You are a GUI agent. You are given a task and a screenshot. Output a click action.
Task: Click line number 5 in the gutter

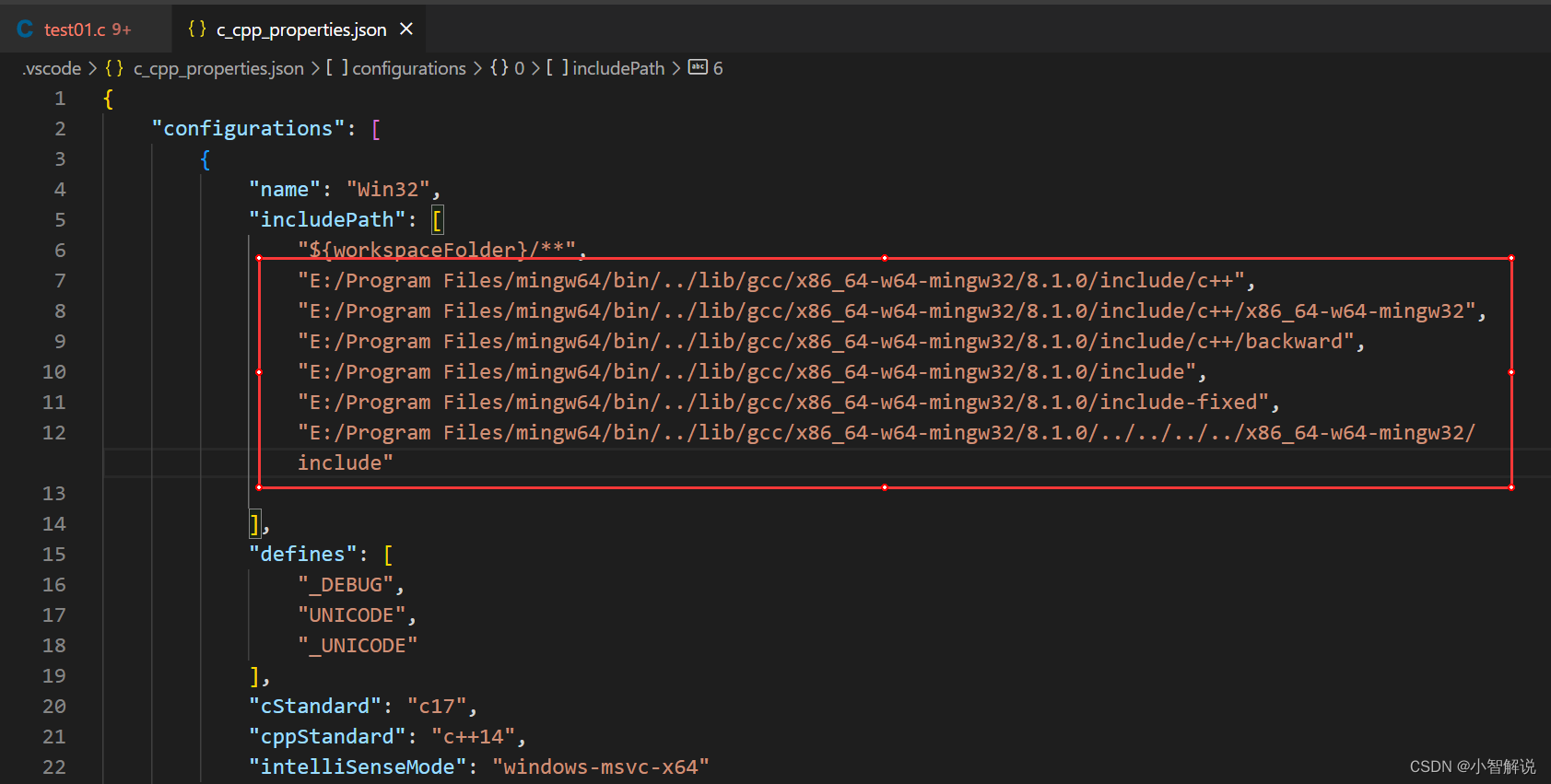[x=60, y=220]
